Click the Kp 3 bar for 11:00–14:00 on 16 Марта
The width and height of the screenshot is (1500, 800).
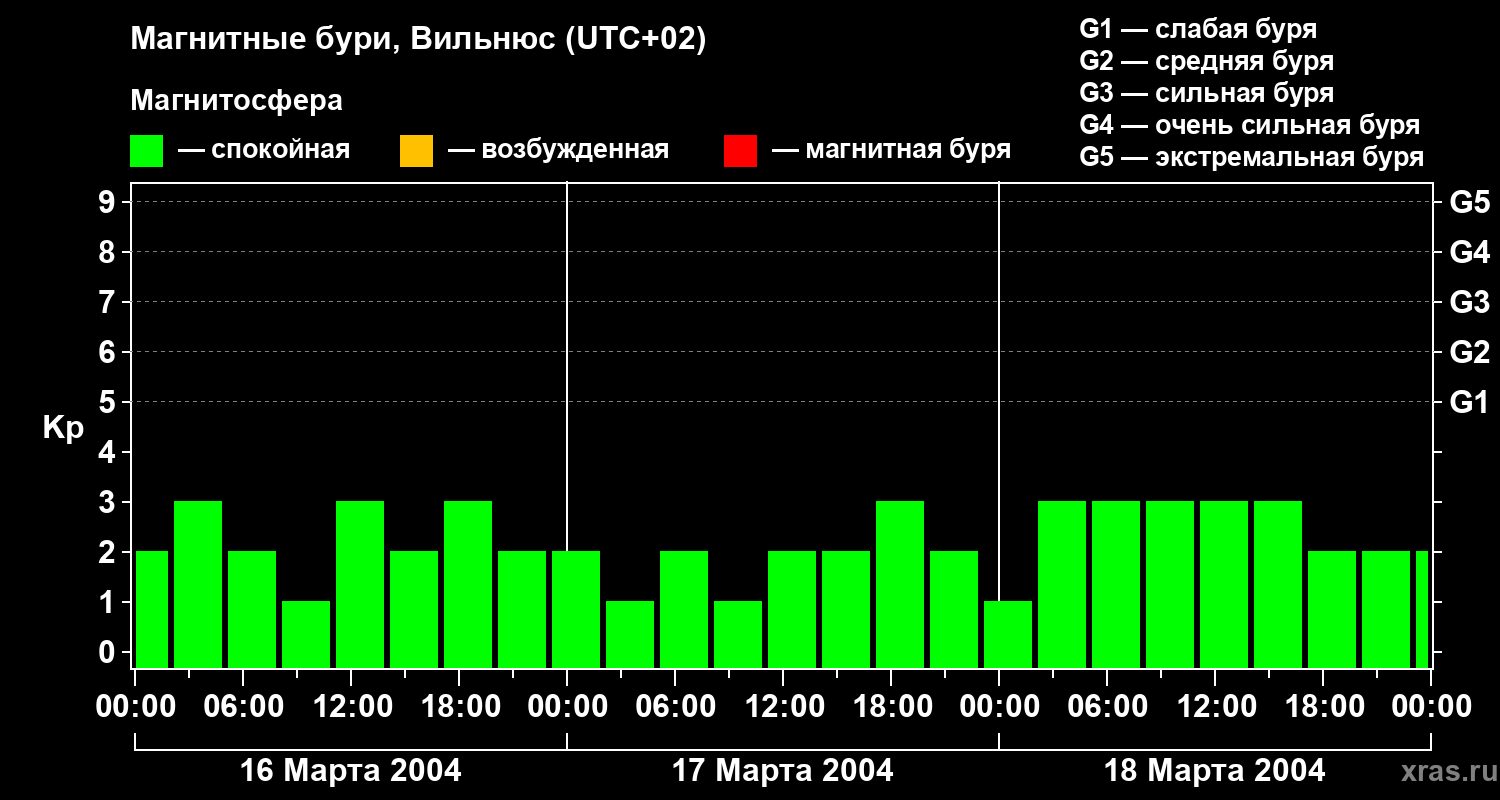click(360, 584)
